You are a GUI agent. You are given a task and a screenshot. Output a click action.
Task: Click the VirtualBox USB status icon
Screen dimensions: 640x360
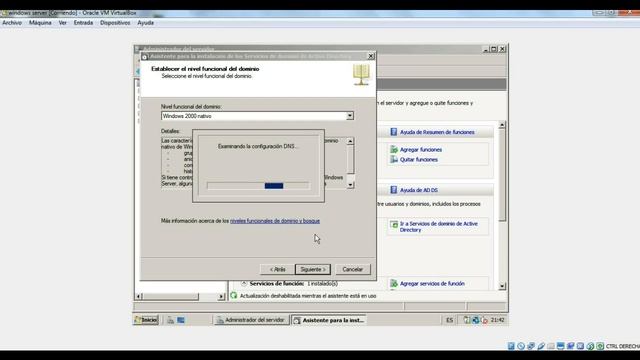541,346
